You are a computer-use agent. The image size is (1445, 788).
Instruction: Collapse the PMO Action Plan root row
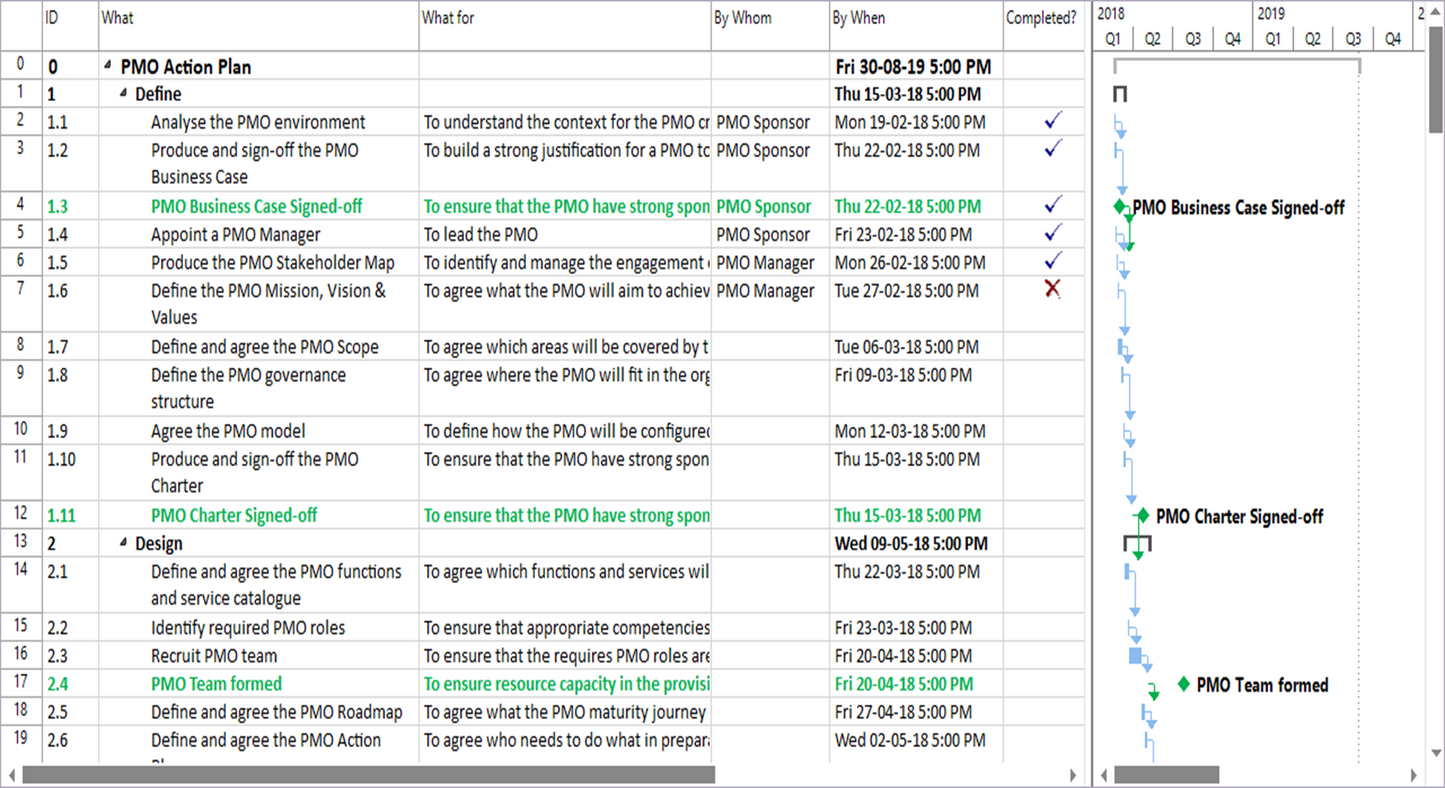[106, 66]
